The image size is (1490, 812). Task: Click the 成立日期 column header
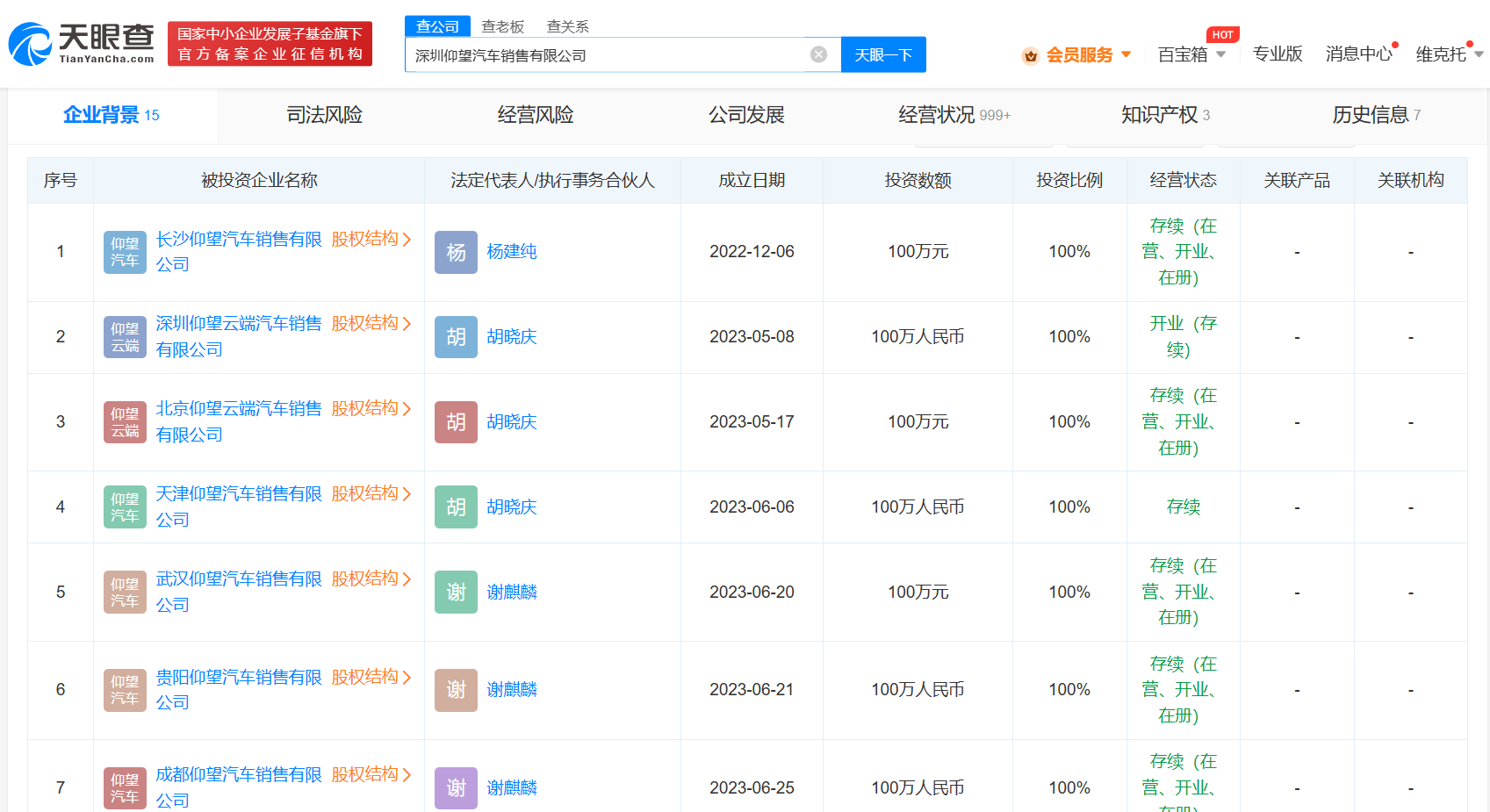(x=752, y=180)
